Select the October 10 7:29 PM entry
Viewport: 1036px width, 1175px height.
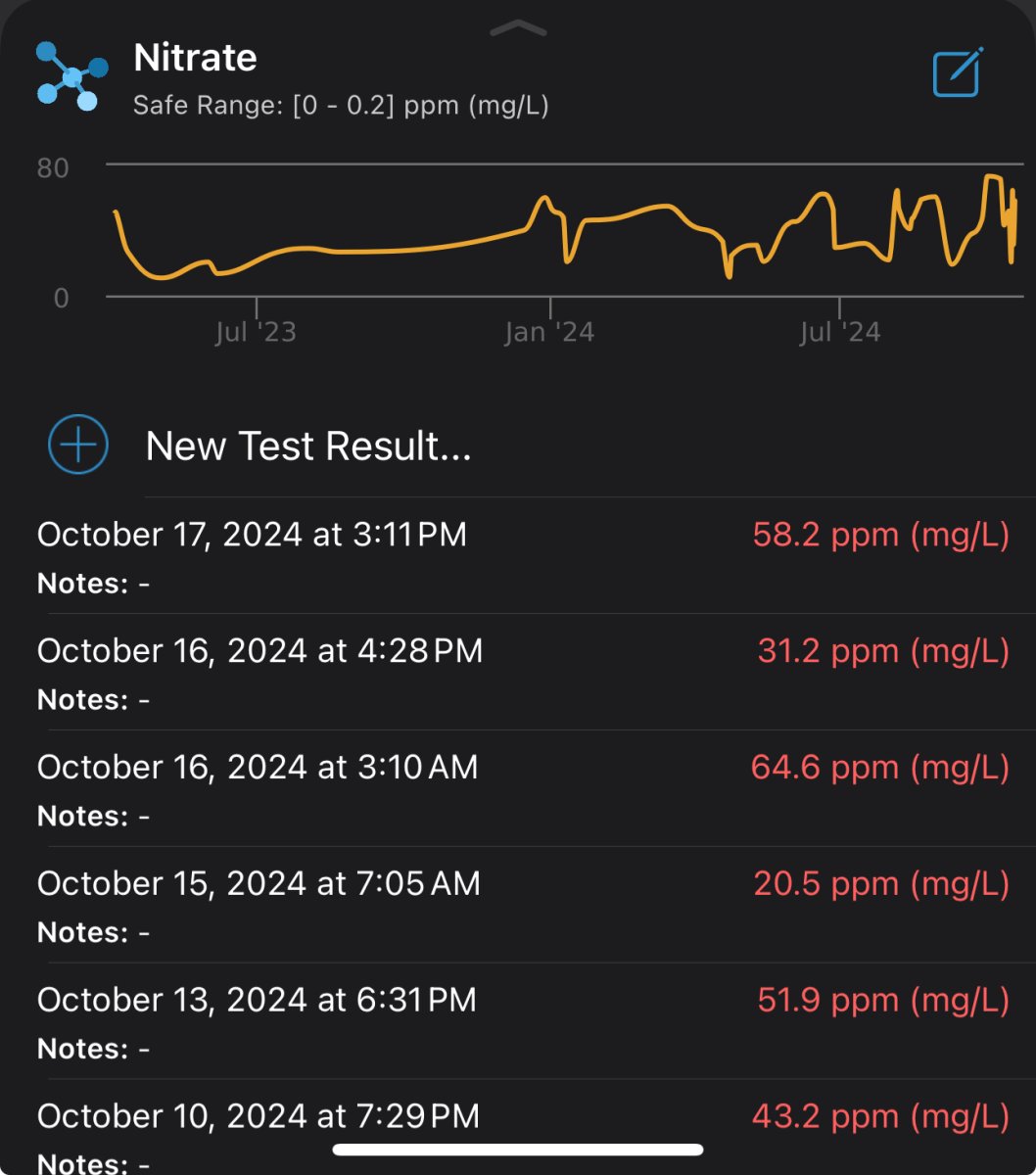pyautogui.click(x=518, y=1127)
